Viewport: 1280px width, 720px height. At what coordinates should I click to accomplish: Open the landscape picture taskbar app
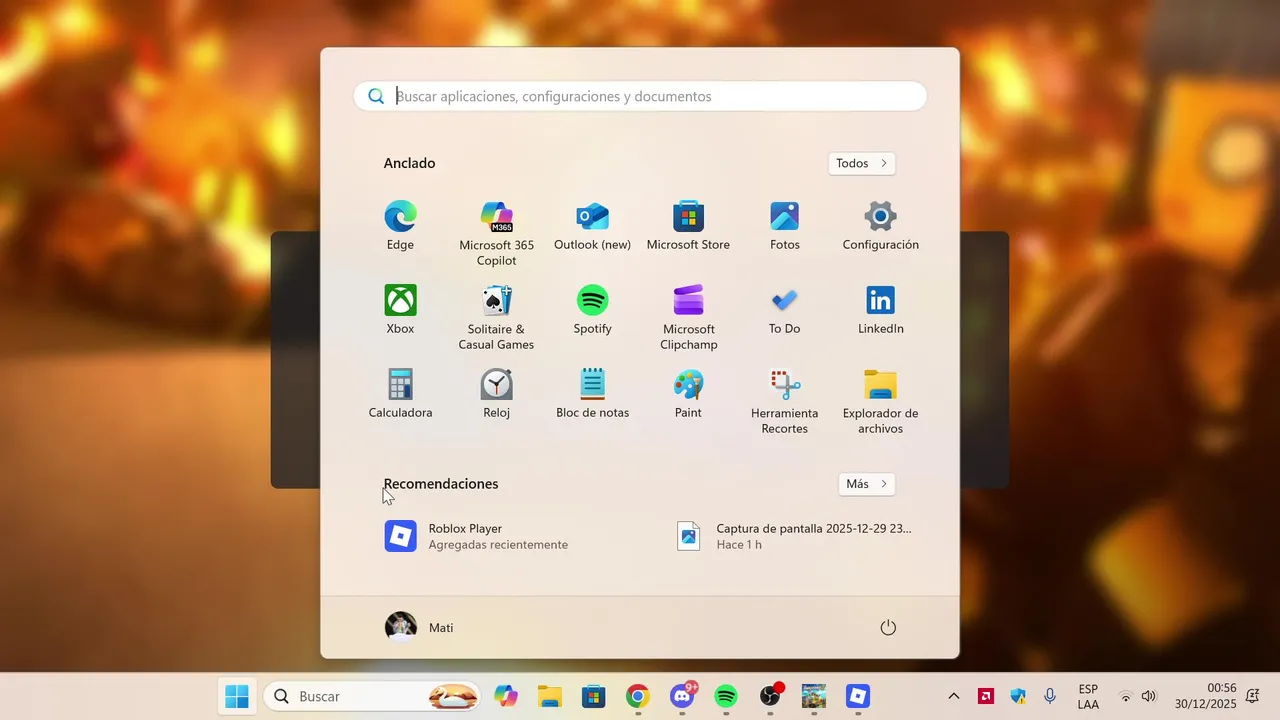[x=814, y=696]
